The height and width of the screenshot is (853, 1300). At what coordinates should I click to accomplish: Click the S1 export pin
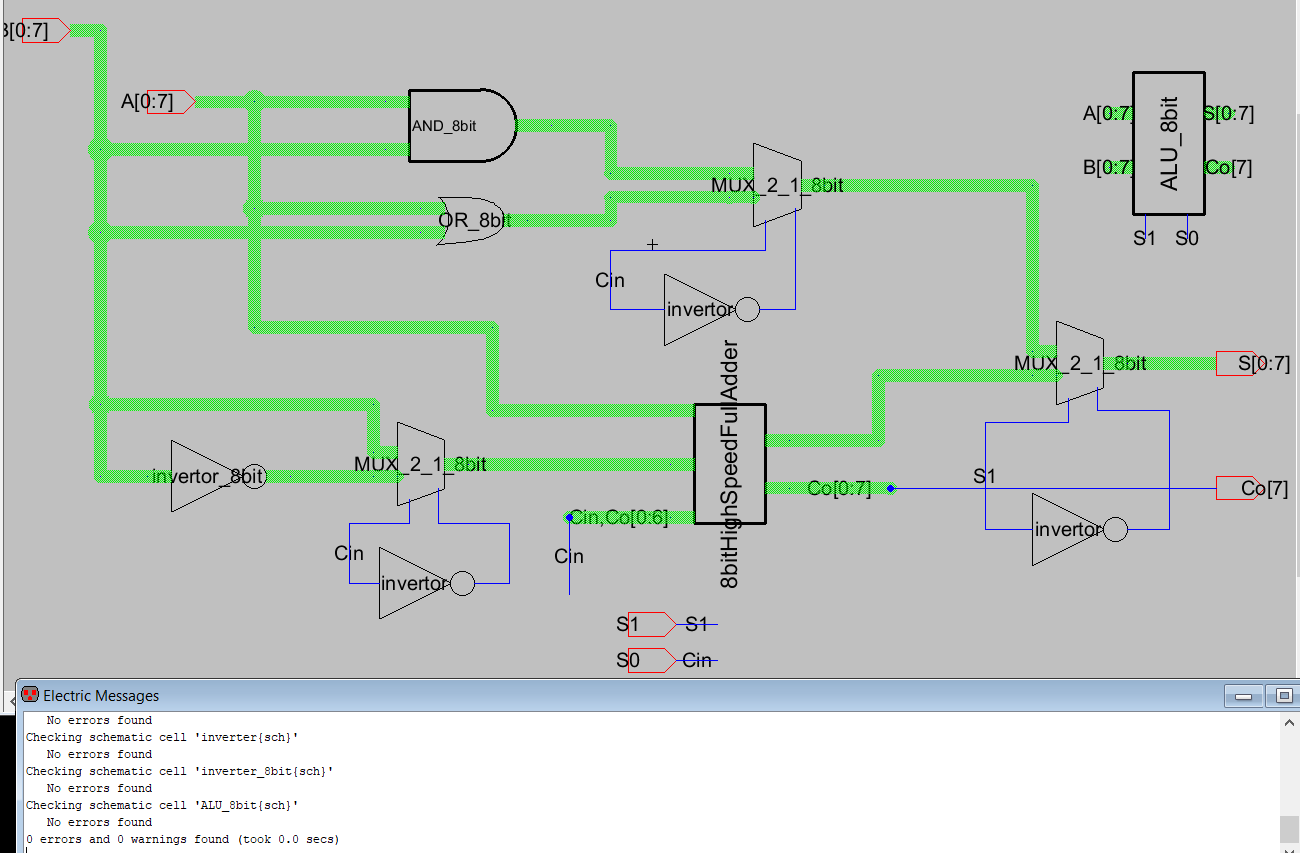(x=651, y=625)
